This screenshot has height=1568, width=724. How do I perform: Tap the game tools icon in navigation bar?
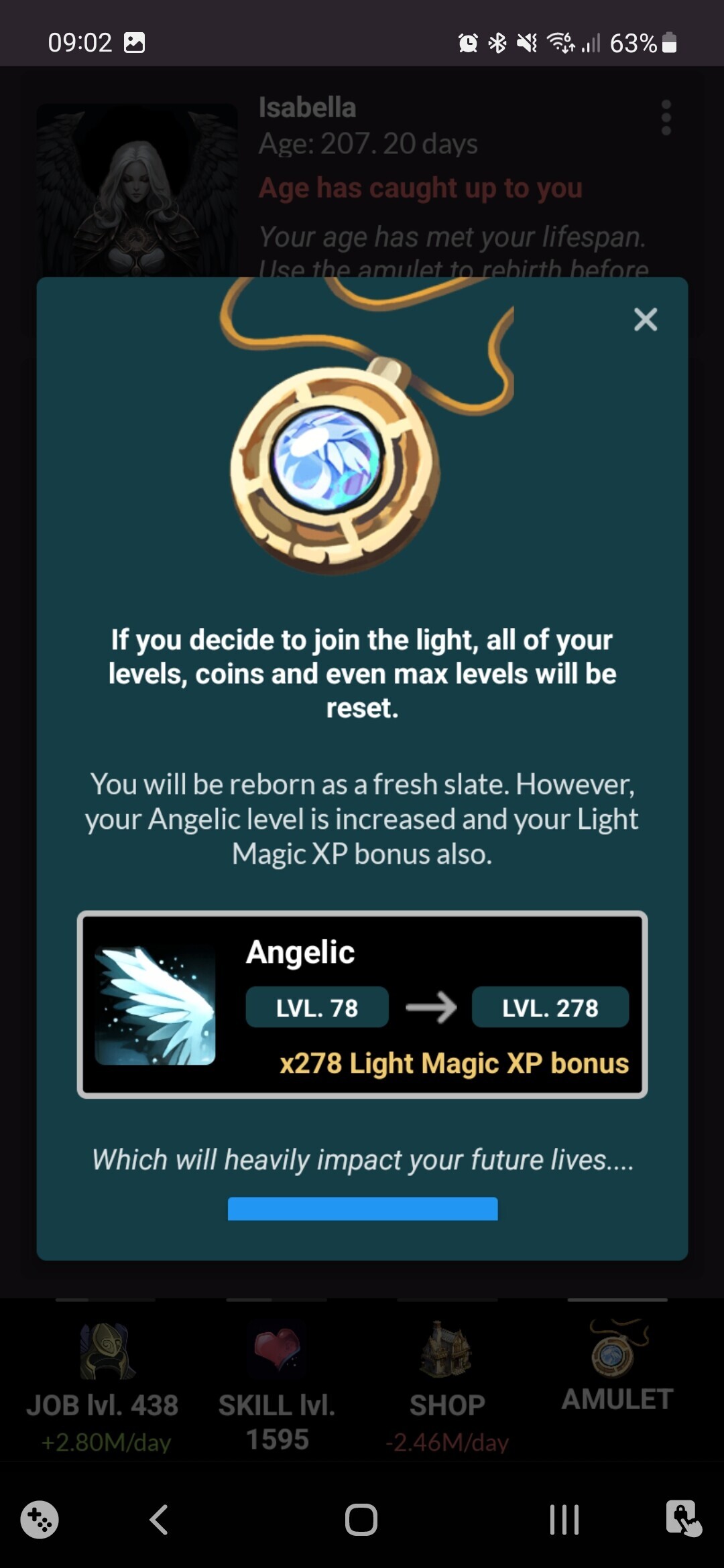(x=40, y=1519)
